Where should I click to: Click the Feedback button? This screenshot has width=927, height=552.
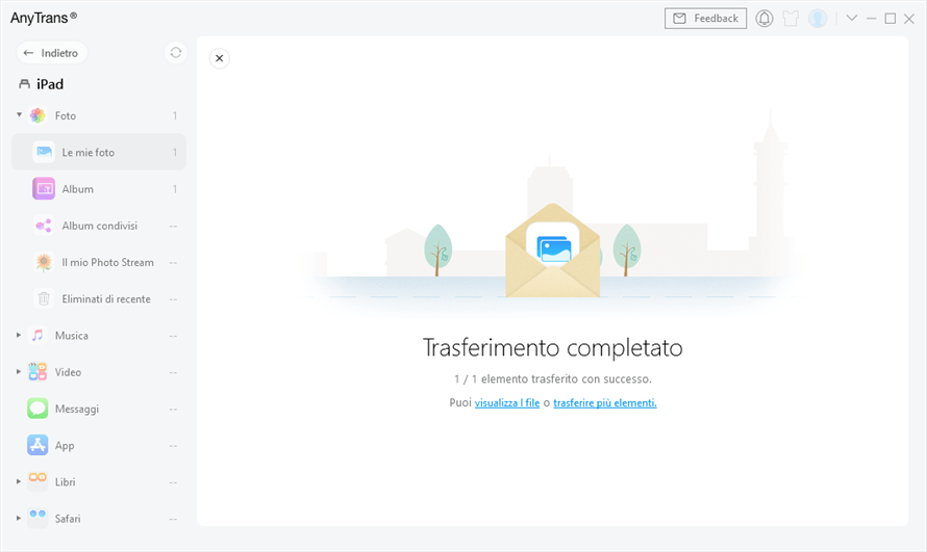pos(705,18)
